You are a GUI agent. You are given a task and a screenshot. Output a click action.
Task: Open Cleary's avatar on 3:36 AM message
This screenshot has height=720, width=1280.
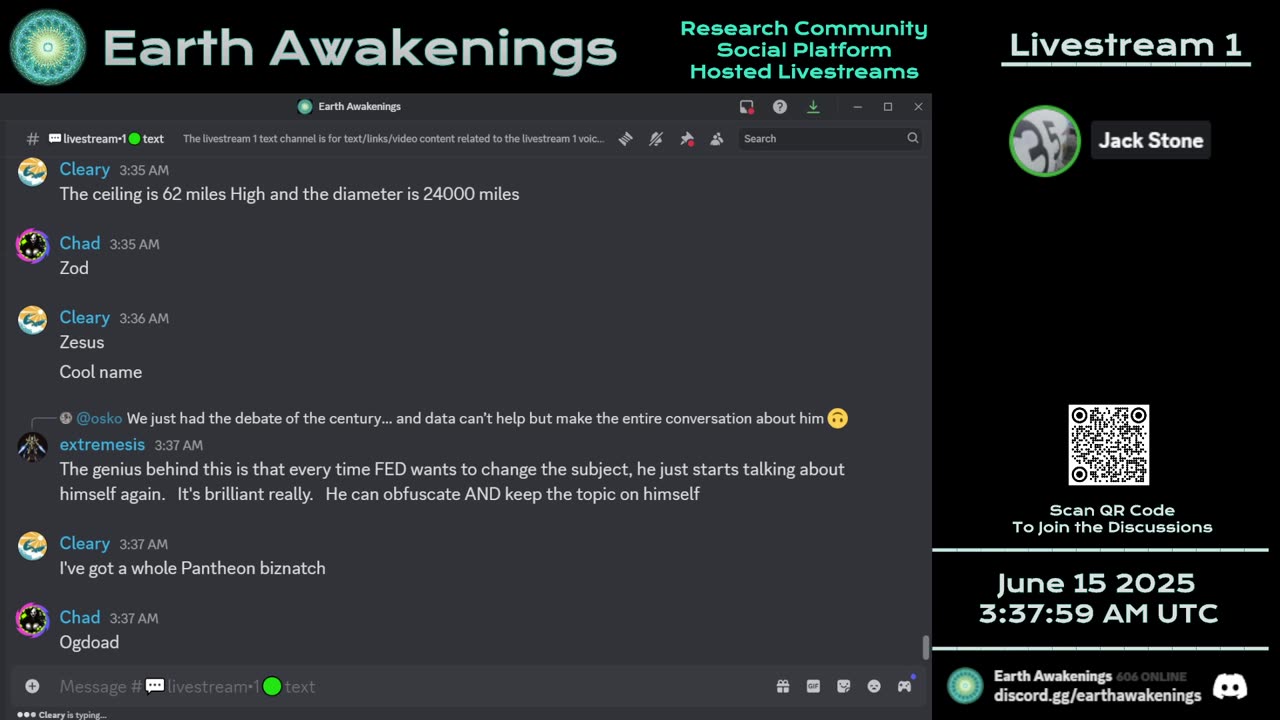pos(33,320)
